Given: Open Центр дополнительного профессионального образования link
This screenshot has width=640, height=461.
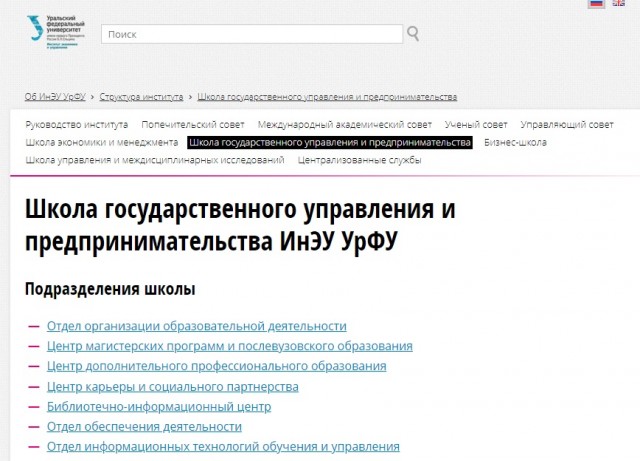Looking at the screenshot, I should coord(216,366).
